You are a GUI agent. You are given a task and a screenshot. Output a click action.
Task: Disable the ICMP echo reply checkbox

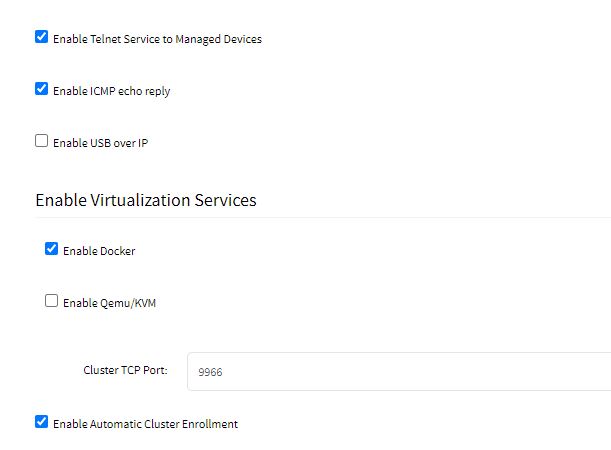(41, 88)
